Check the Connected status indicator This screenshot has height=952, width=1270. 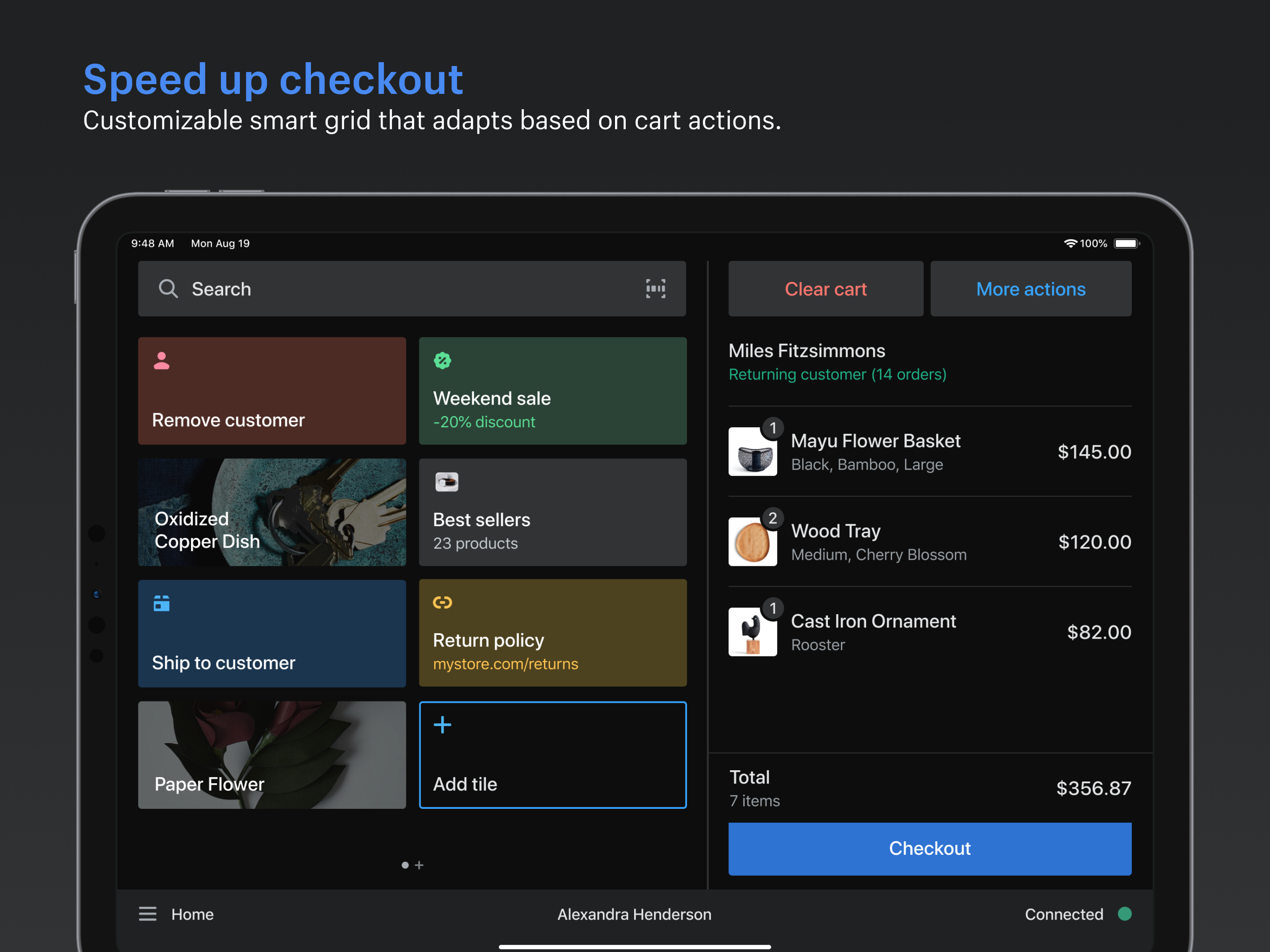pyautogui.click(x=1125, y=914)
